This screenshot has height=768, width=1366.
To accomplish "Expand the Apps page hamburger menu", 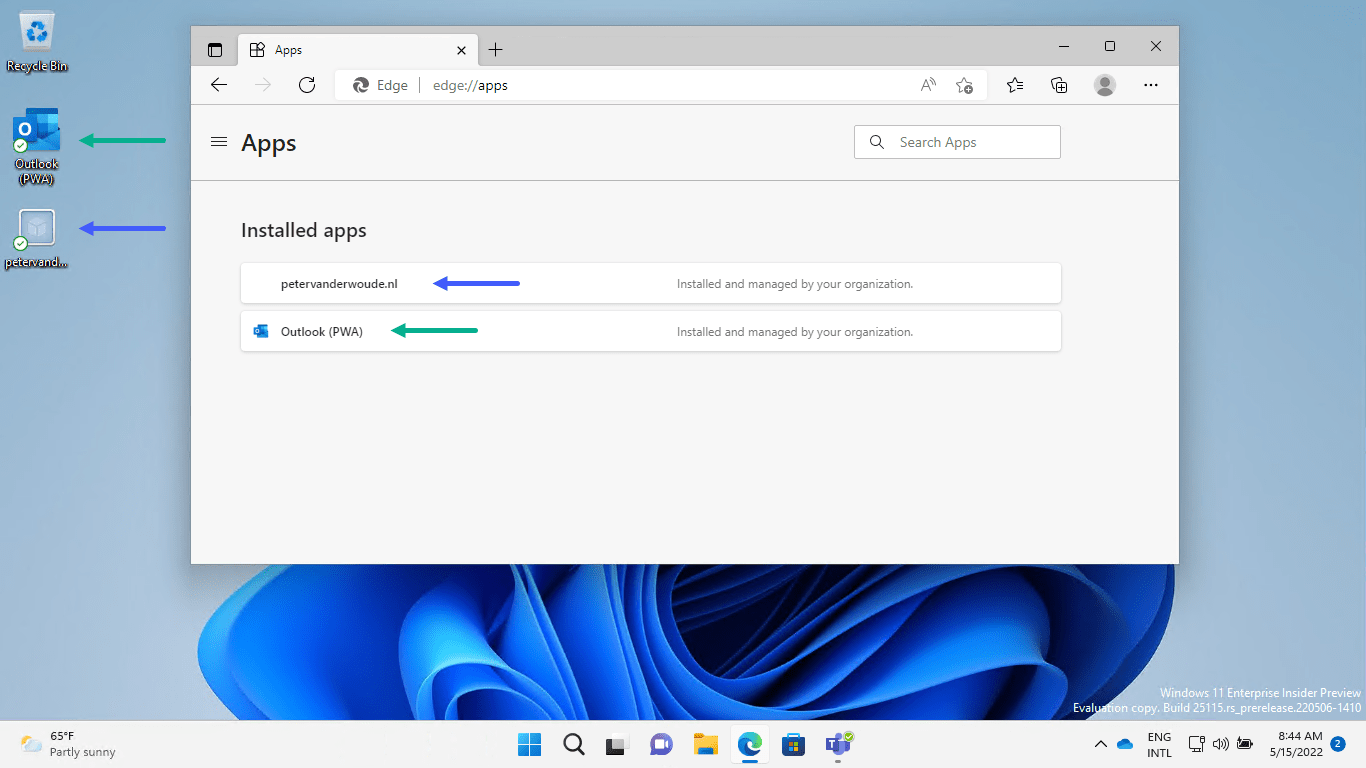I will 219,142.
